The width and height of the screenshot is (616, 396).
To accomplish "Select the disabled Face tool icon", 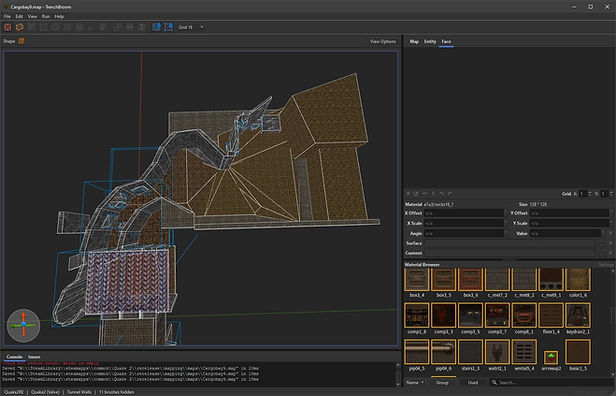I will [x=67, y=27].
